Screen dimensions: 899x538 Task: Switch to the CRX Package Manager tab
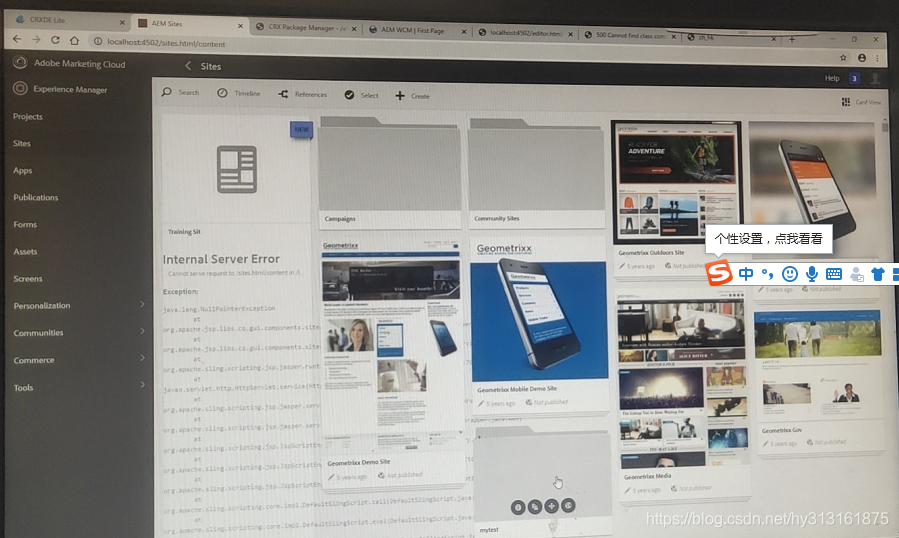[306, 27]
